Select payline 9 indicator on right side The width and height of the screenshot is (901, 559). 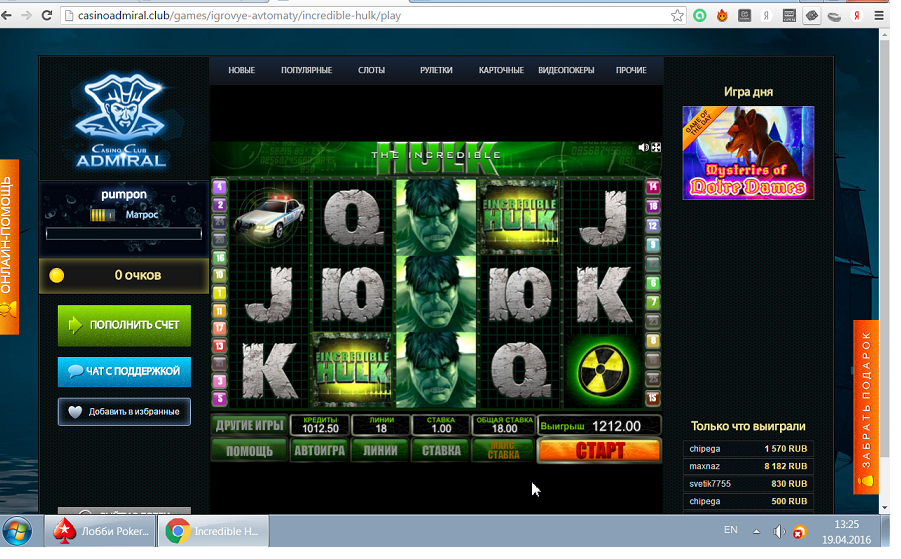(653, 244)
